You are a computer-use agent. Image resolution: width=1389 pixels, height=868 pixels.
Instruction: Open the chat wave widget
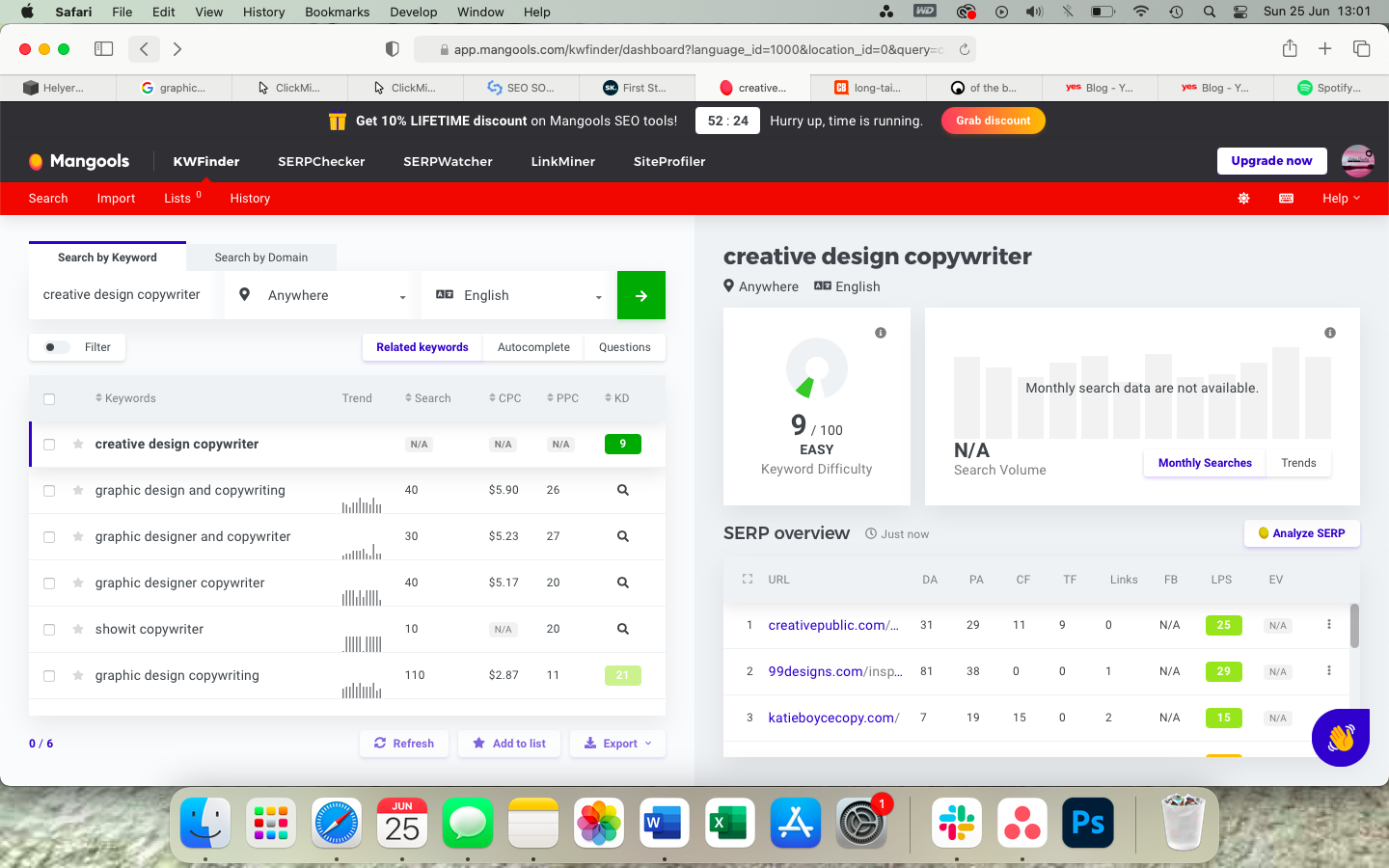coord(1341,738)
